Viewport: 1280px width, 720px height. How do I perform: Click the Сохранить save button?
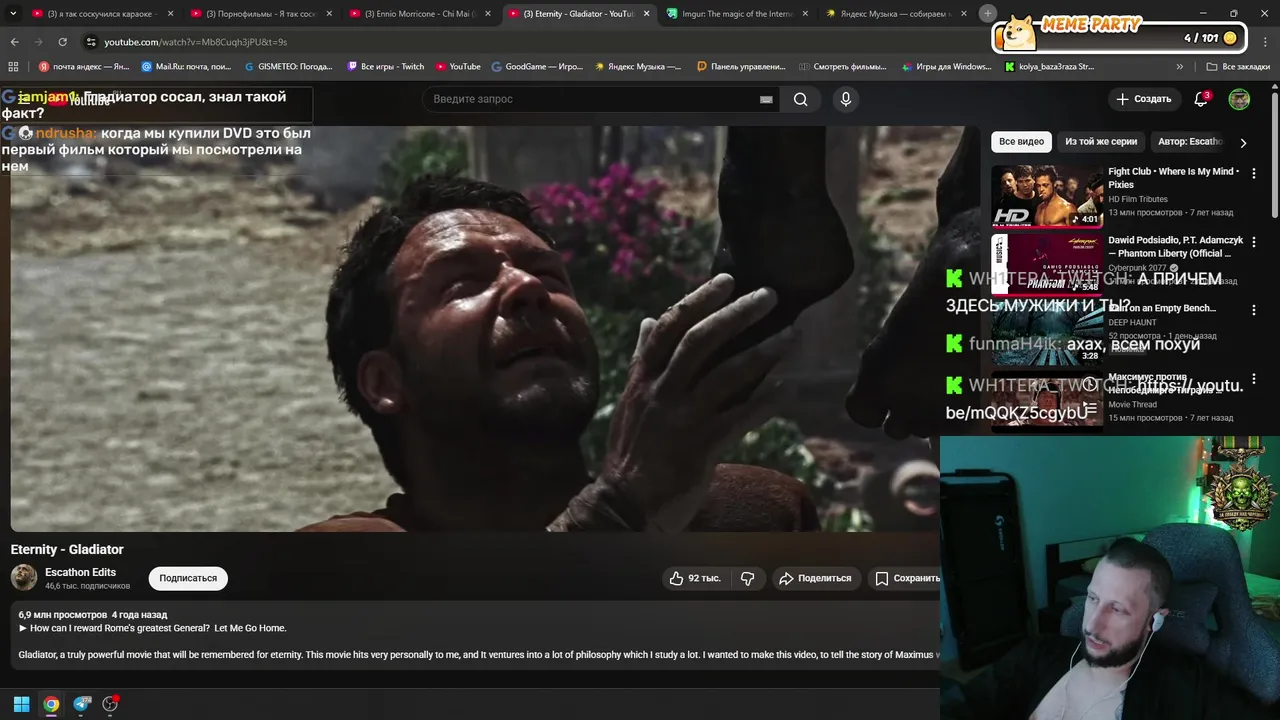(x=907, y=578)
